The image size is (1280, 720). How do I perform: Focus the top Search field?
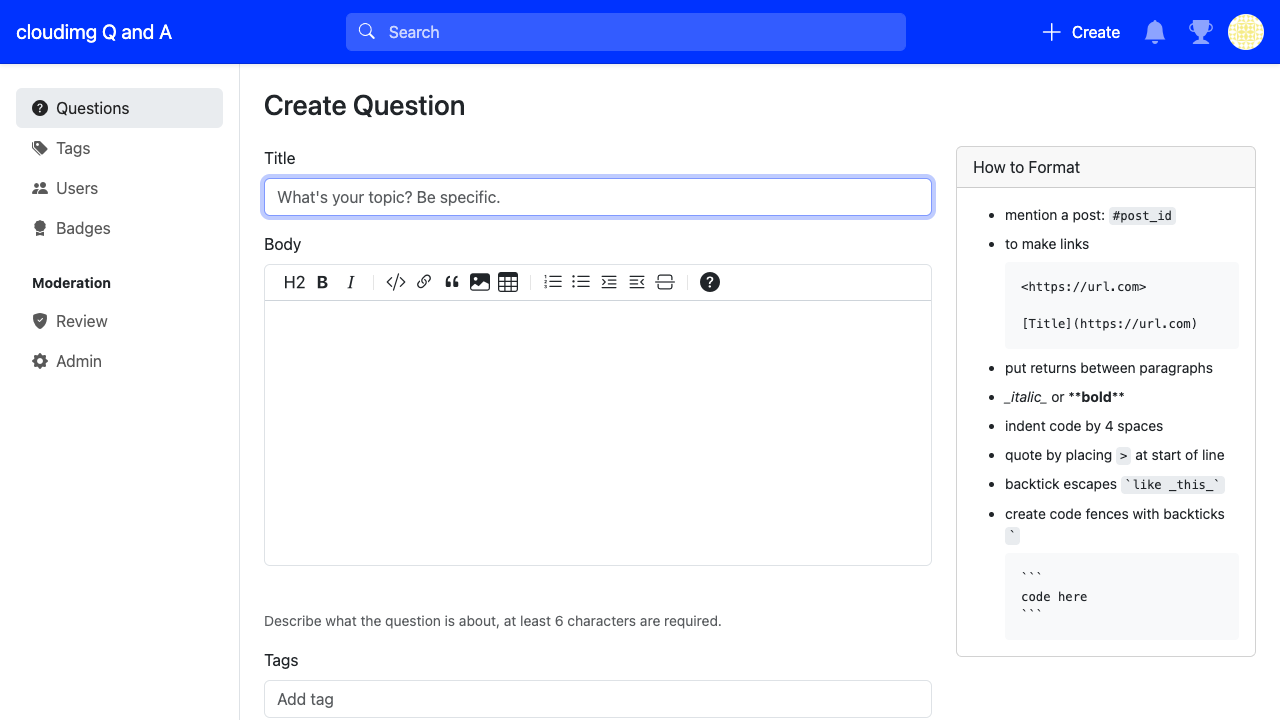[626, 32]
